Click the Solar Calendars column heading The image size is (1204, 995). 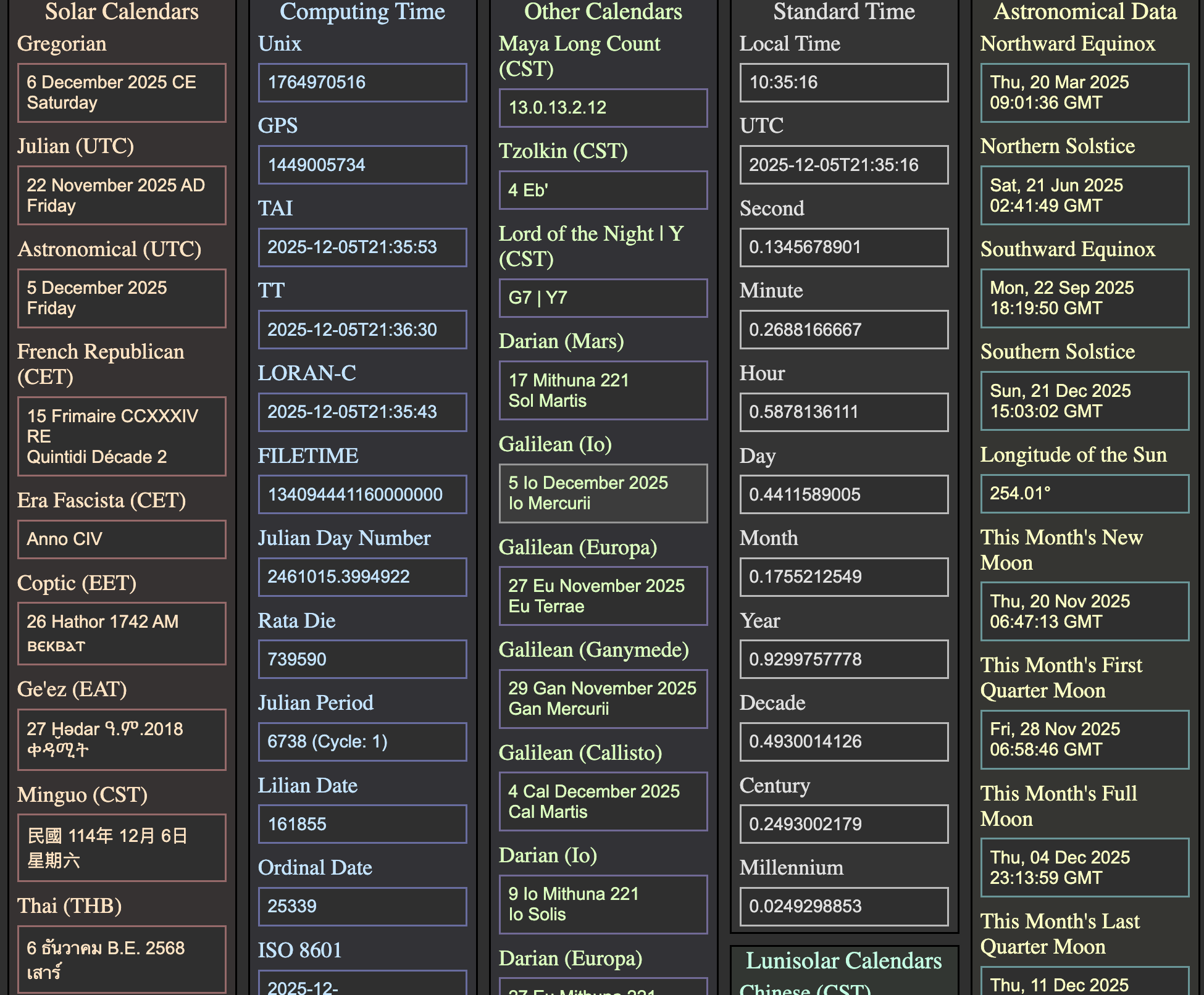click(x=122, y=12)
